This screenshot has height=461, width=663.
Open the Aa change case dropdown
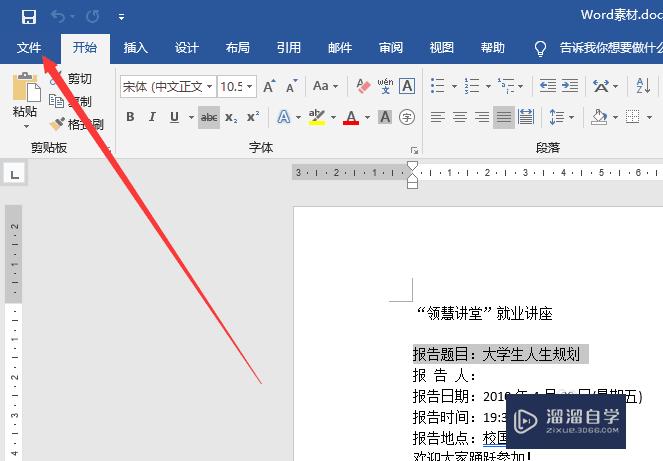tap(325, 86)
